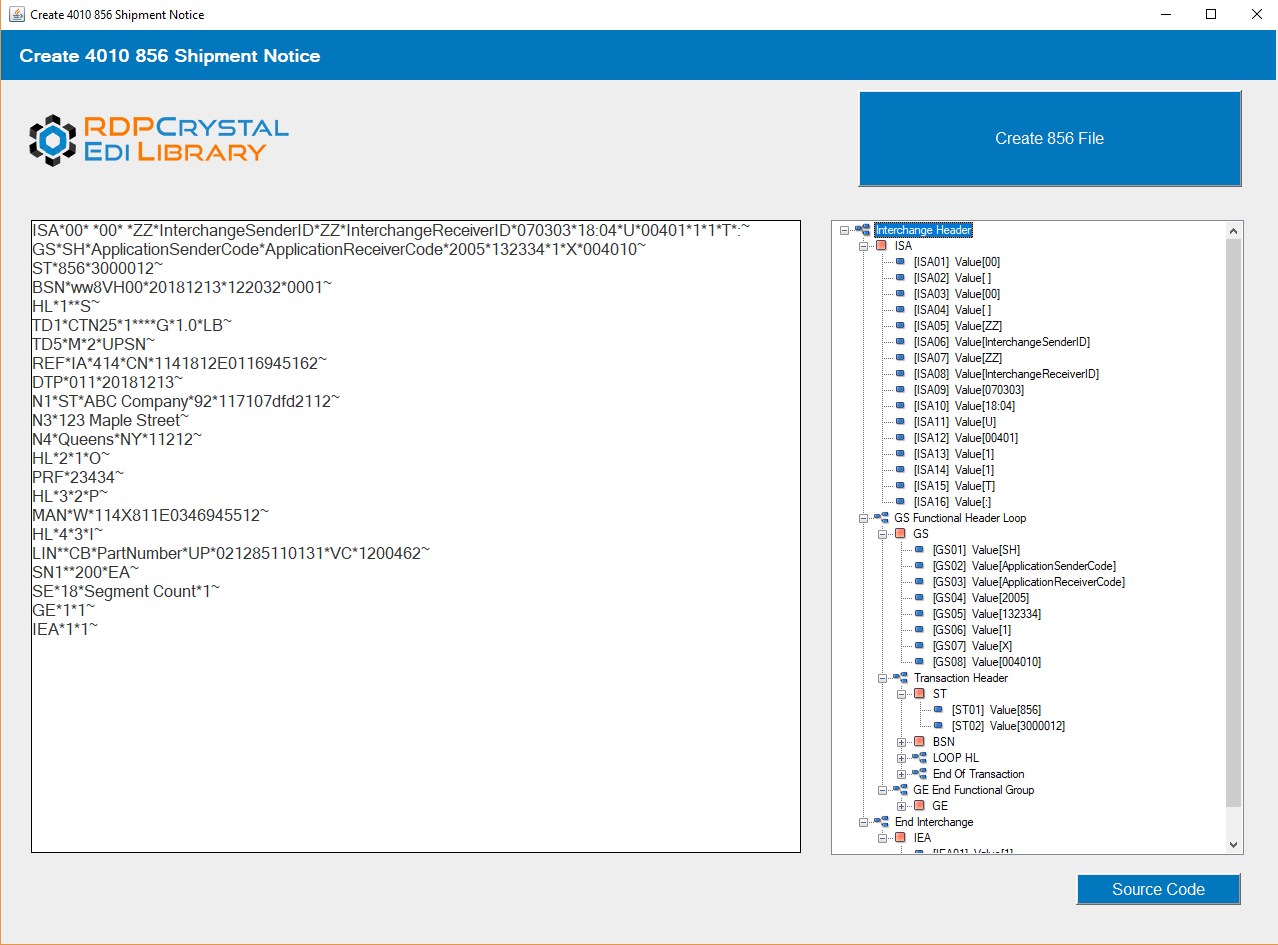
Task: Click the RDPCrystal EDI Library logo
Action: [x=158, y=139]
